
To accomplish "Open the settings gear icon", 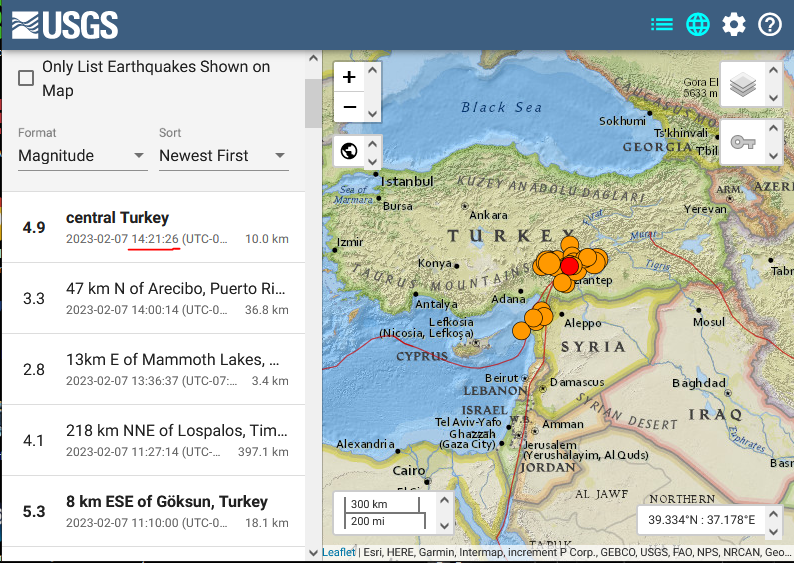I will (x=734, y=24).
